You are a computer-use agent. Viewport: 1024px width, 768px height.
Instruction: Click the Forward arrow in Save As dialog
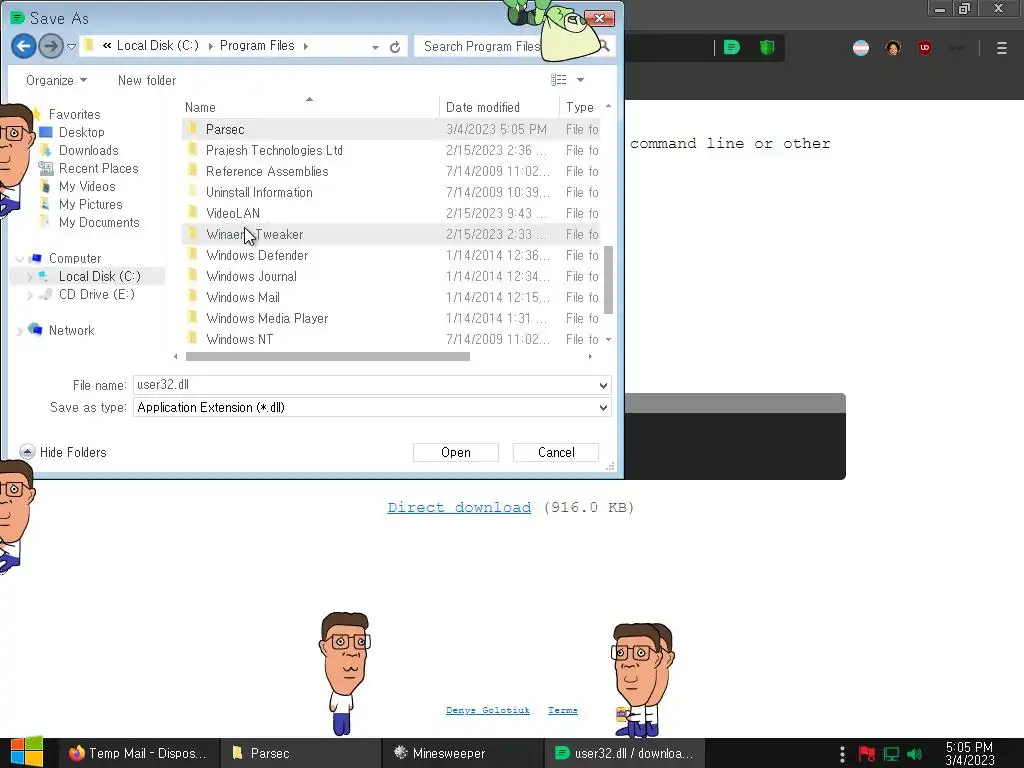pos(50,46)
